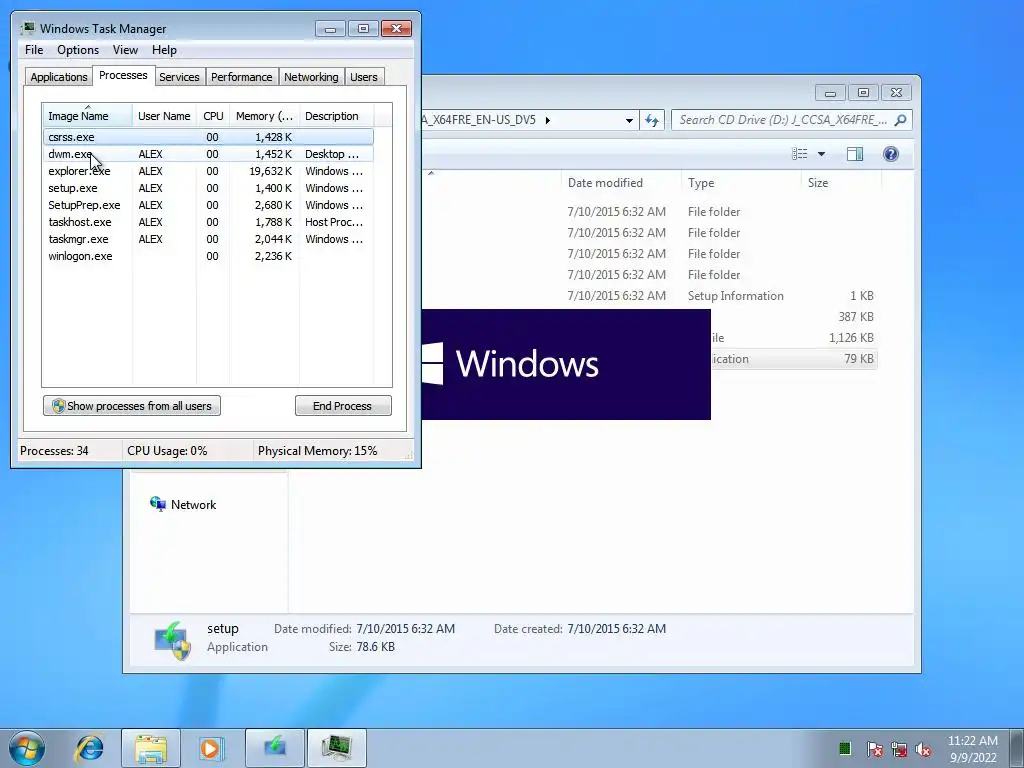Switch to Services tab
The image size is (1024, 768).
click(x=179, y=77)
